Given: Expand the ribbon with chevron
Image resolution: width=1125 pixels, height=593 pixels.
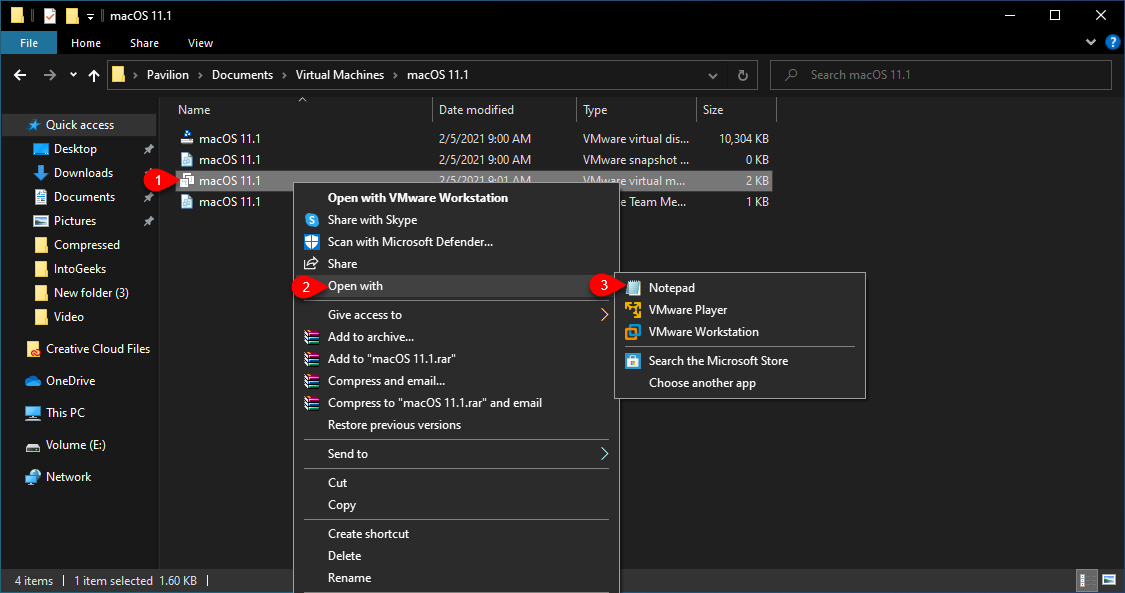Looking at the screenshot, I should tap(1091, 42).
